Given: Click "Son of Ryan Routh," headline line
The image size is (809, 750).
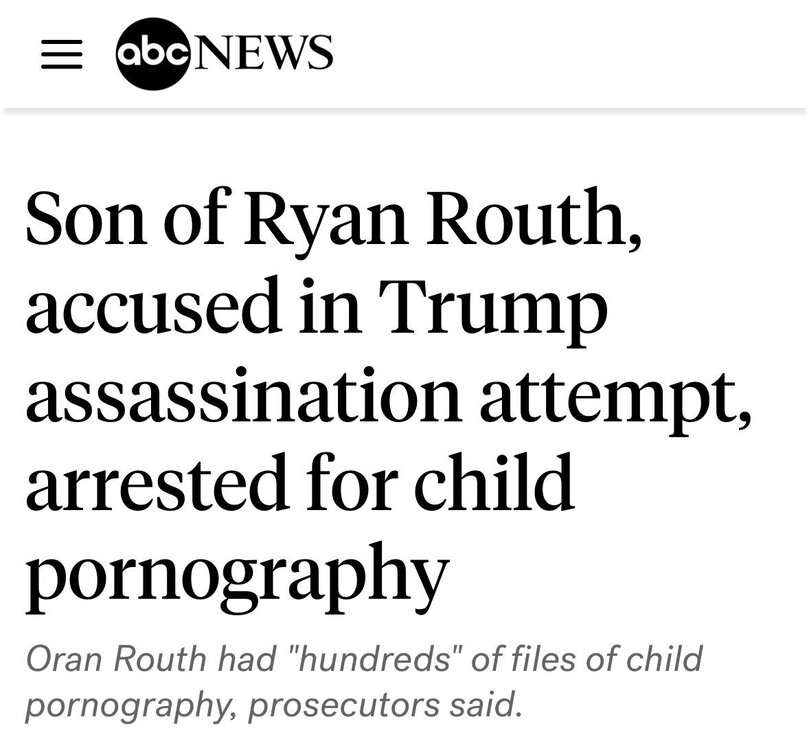Looking at the screenshot, I should pos(334,220).
